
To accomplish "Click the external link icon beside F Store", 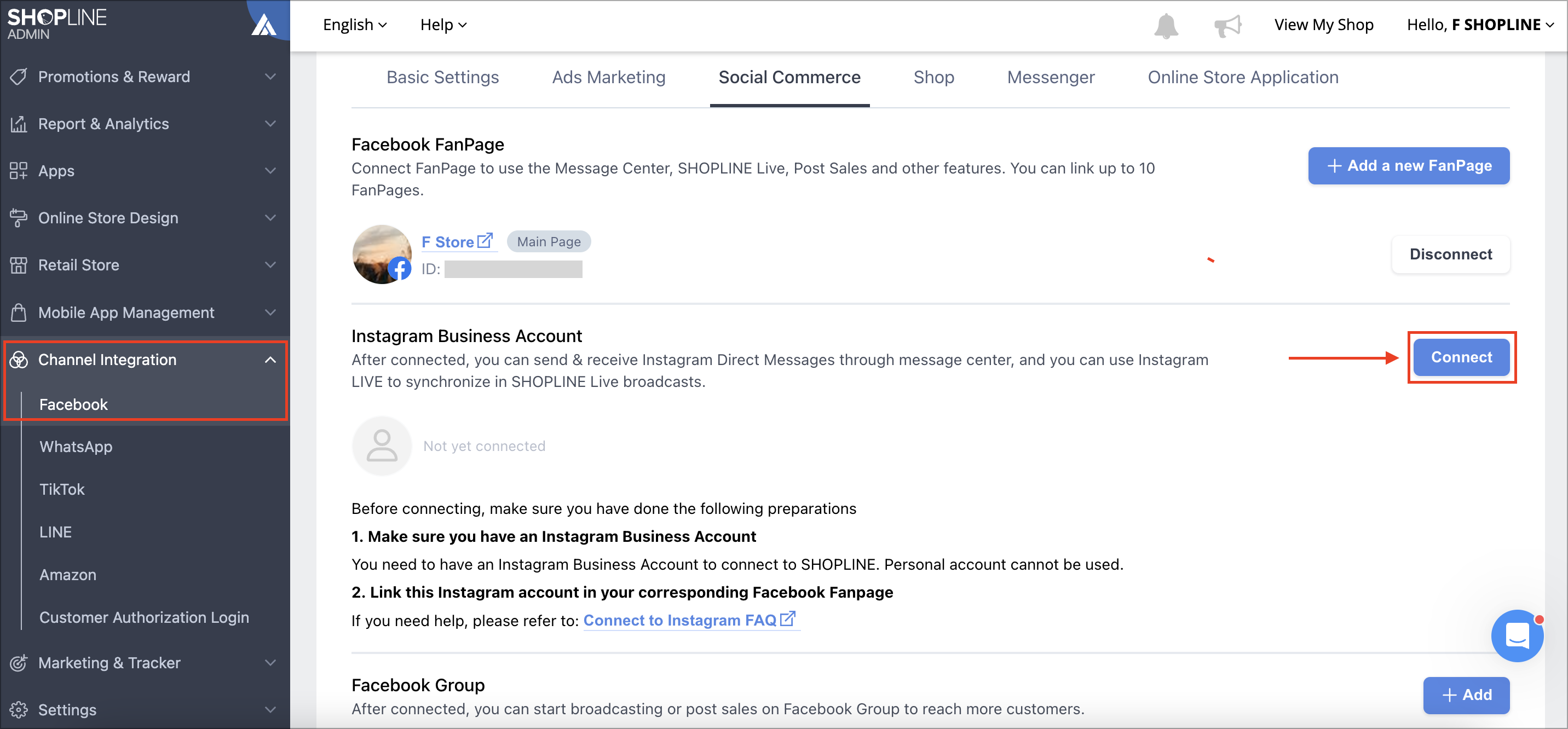I will 485,241.
